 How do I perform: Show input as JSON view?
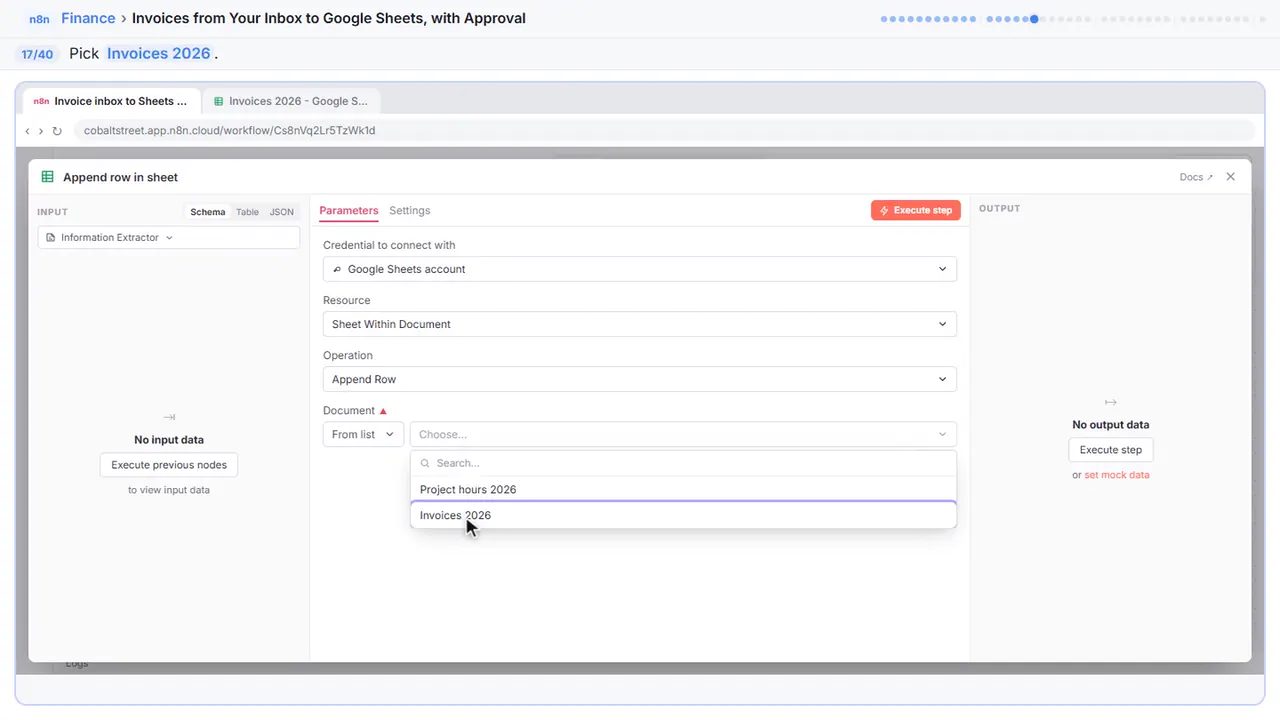point(282,212)
